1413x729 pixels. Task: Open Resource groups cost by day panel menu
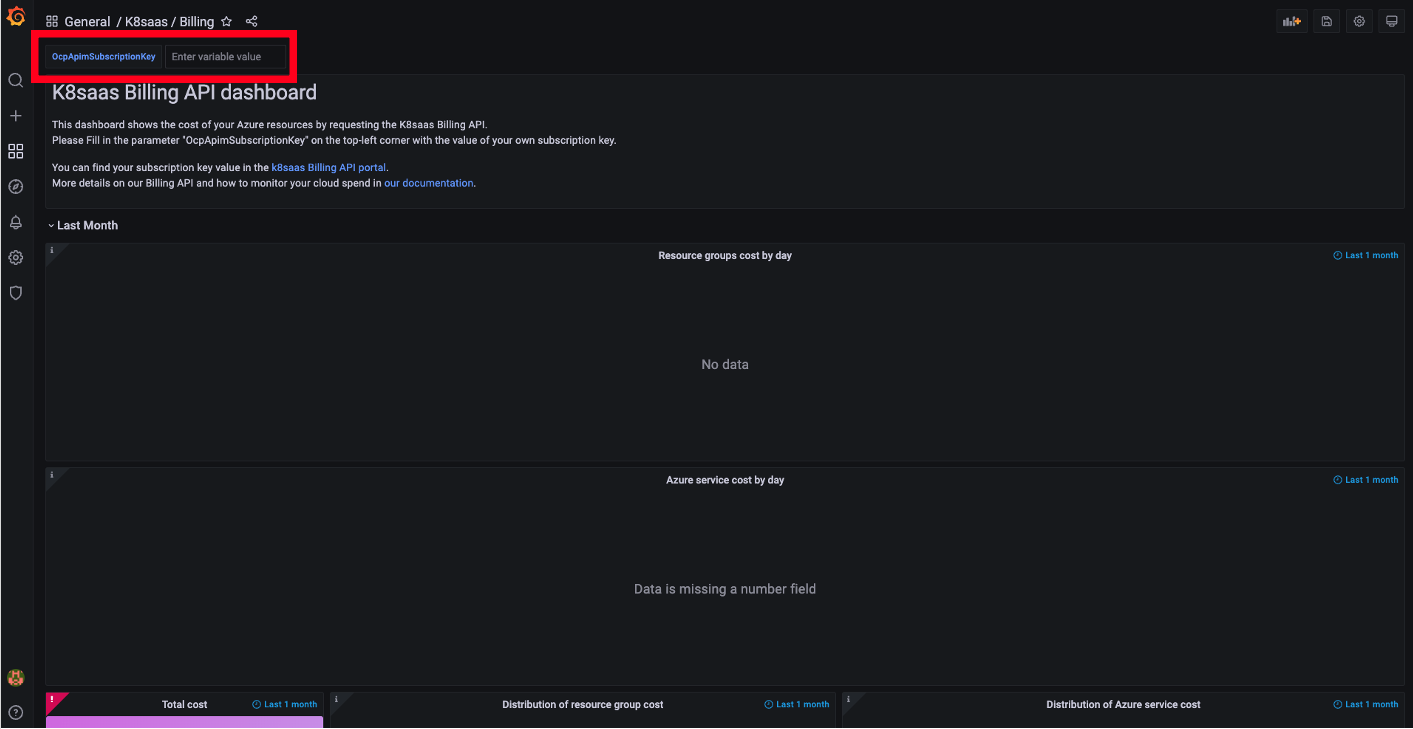coord(724,255)
